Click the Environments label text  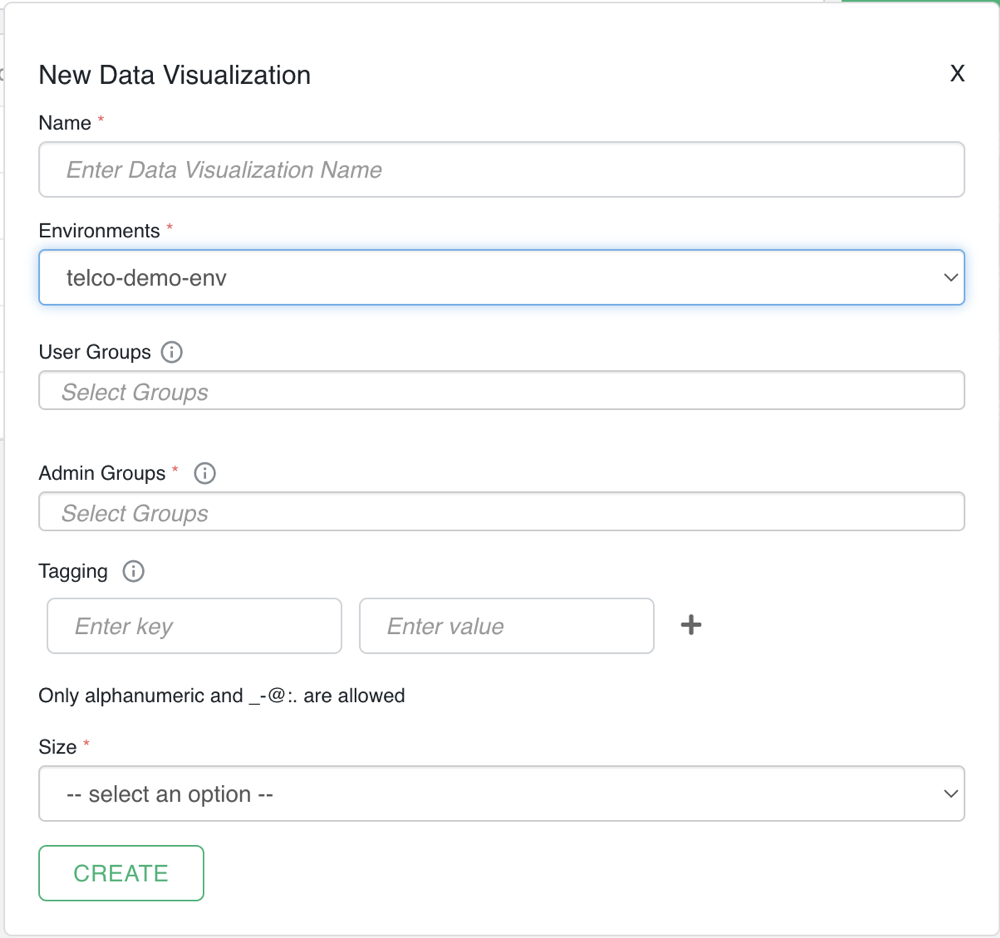pyautogui.click(x=99, y=231)
